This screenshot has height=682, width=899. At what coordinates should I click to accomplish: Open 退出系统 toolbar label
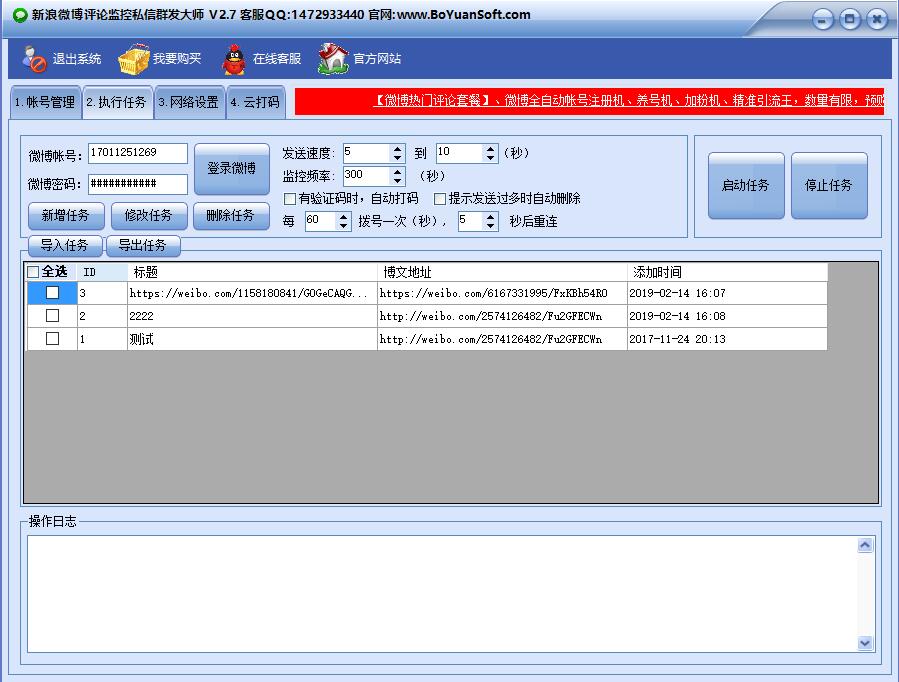point(77,59)
